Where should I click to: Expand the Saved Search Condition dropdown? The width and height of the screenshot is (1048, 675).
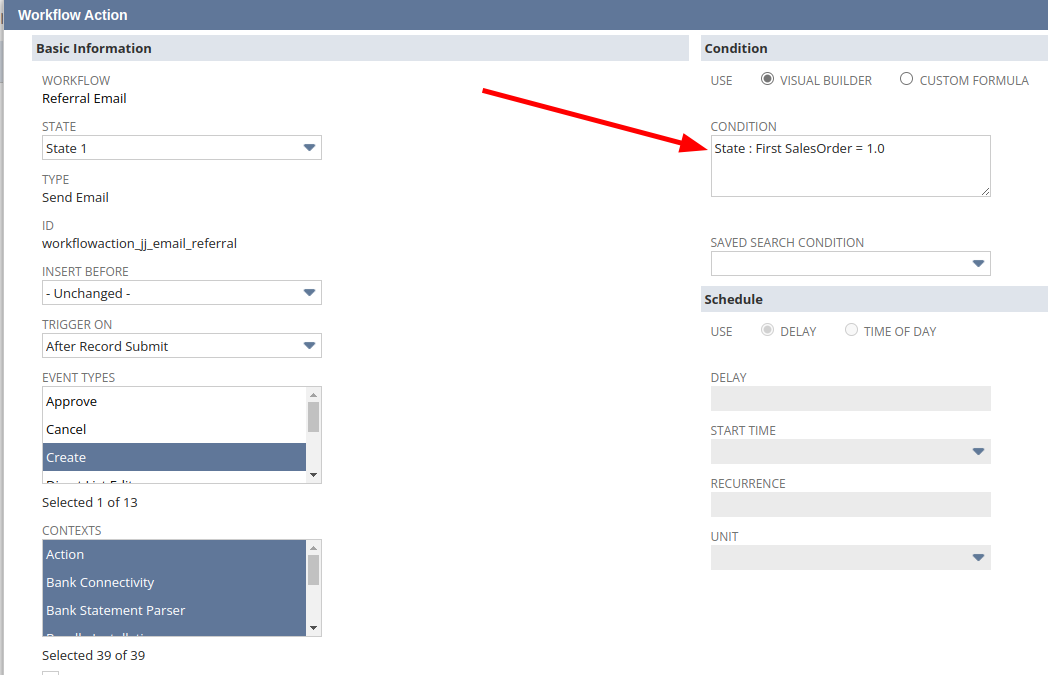[x=850, y=264]
